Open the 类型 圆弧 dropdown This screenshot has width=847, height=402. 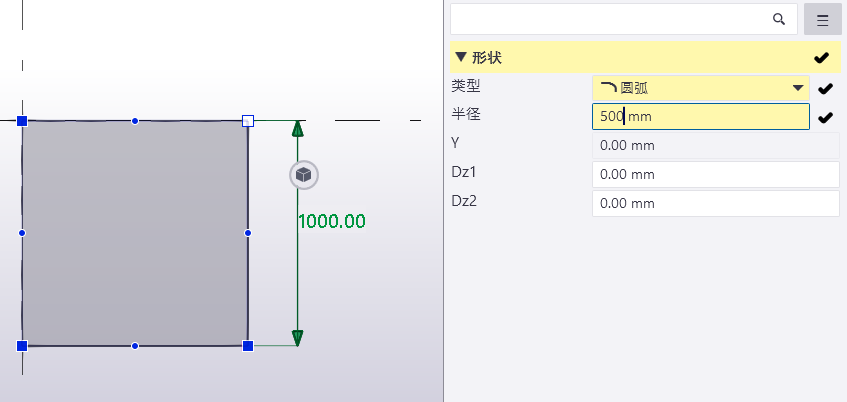(701, 88)
